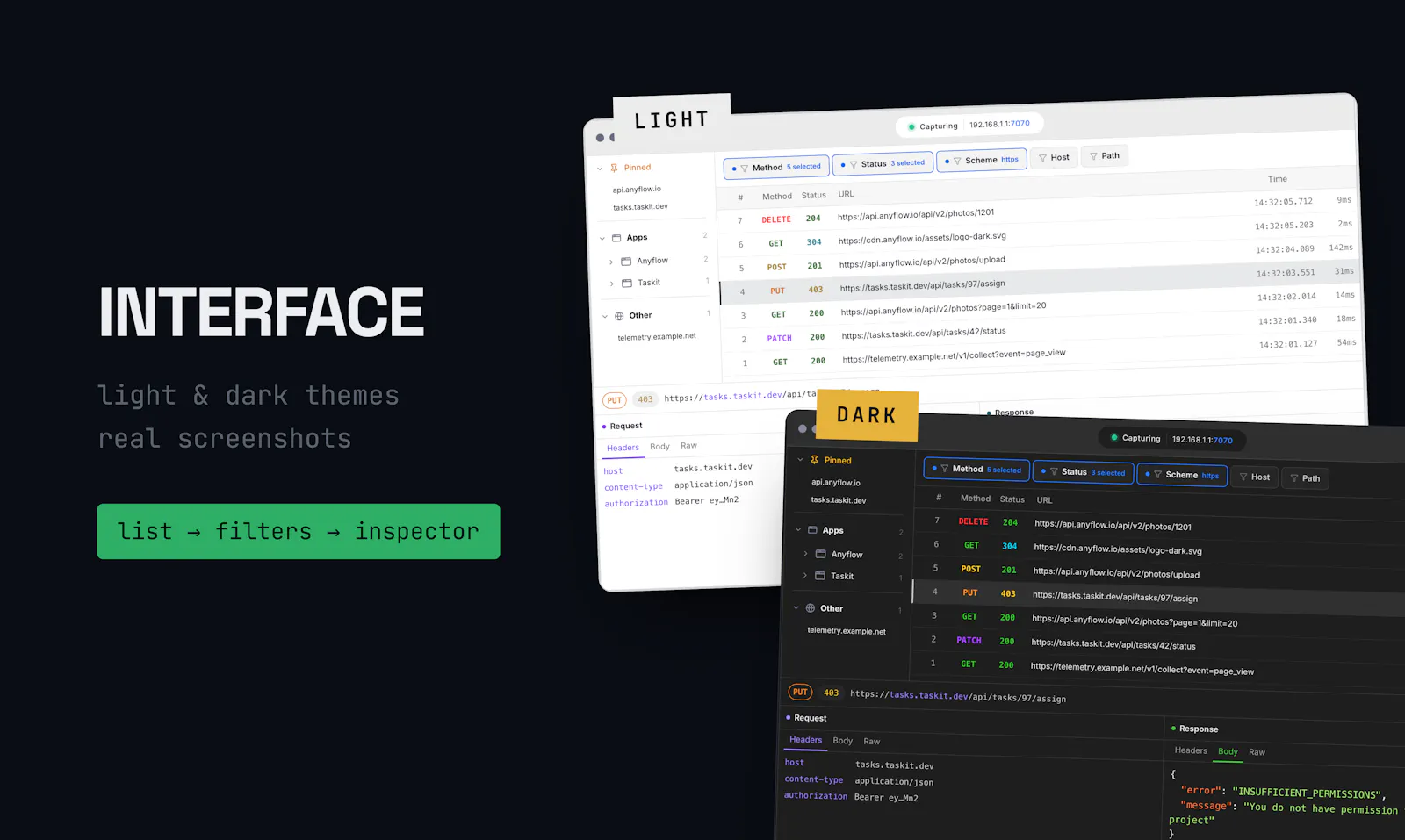Expand the Taskit folder in the dark window
Image resolution: width=1405 pixels, height=840 pixels.
pos(805,576)
